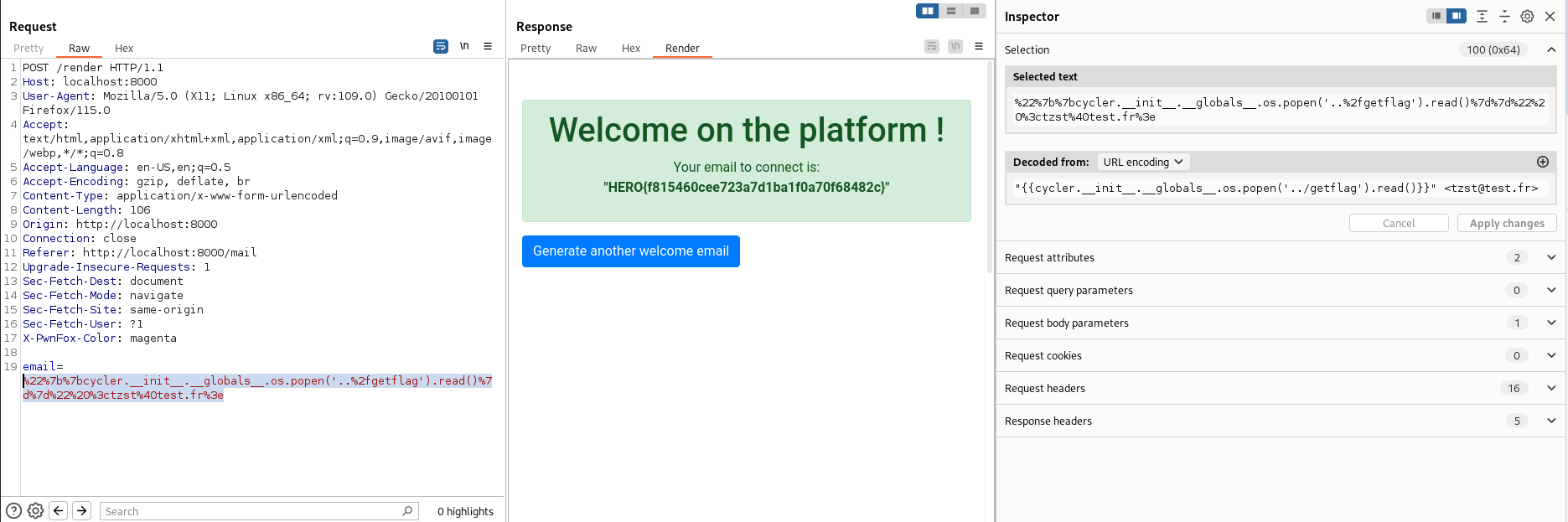1568x522 pixels.
Task: Switch to combined tabbed layout view
Action: tap(974, 11)
